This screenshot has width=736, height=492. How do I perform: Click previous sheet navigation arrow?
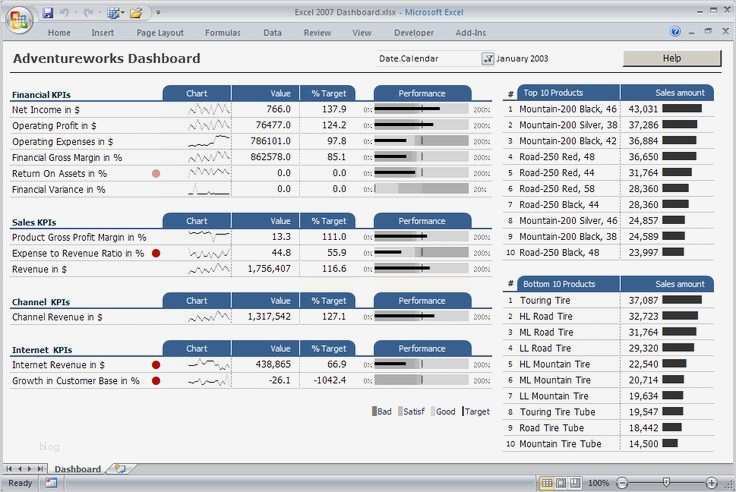(x=20, y=469)
